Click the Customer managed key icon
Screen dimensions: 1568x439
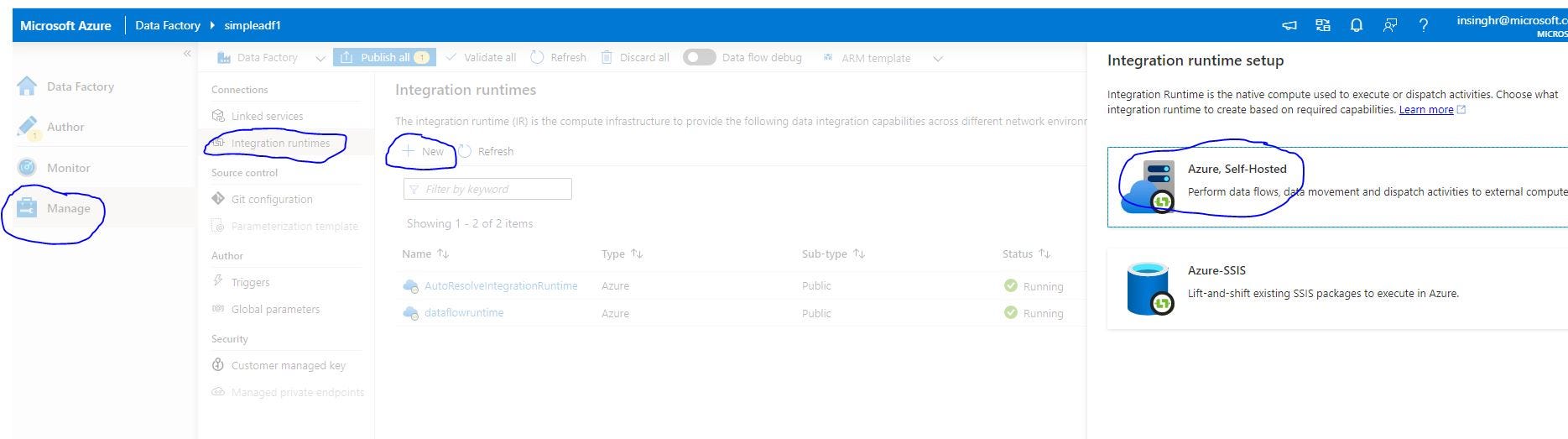(x=218, y=364)
